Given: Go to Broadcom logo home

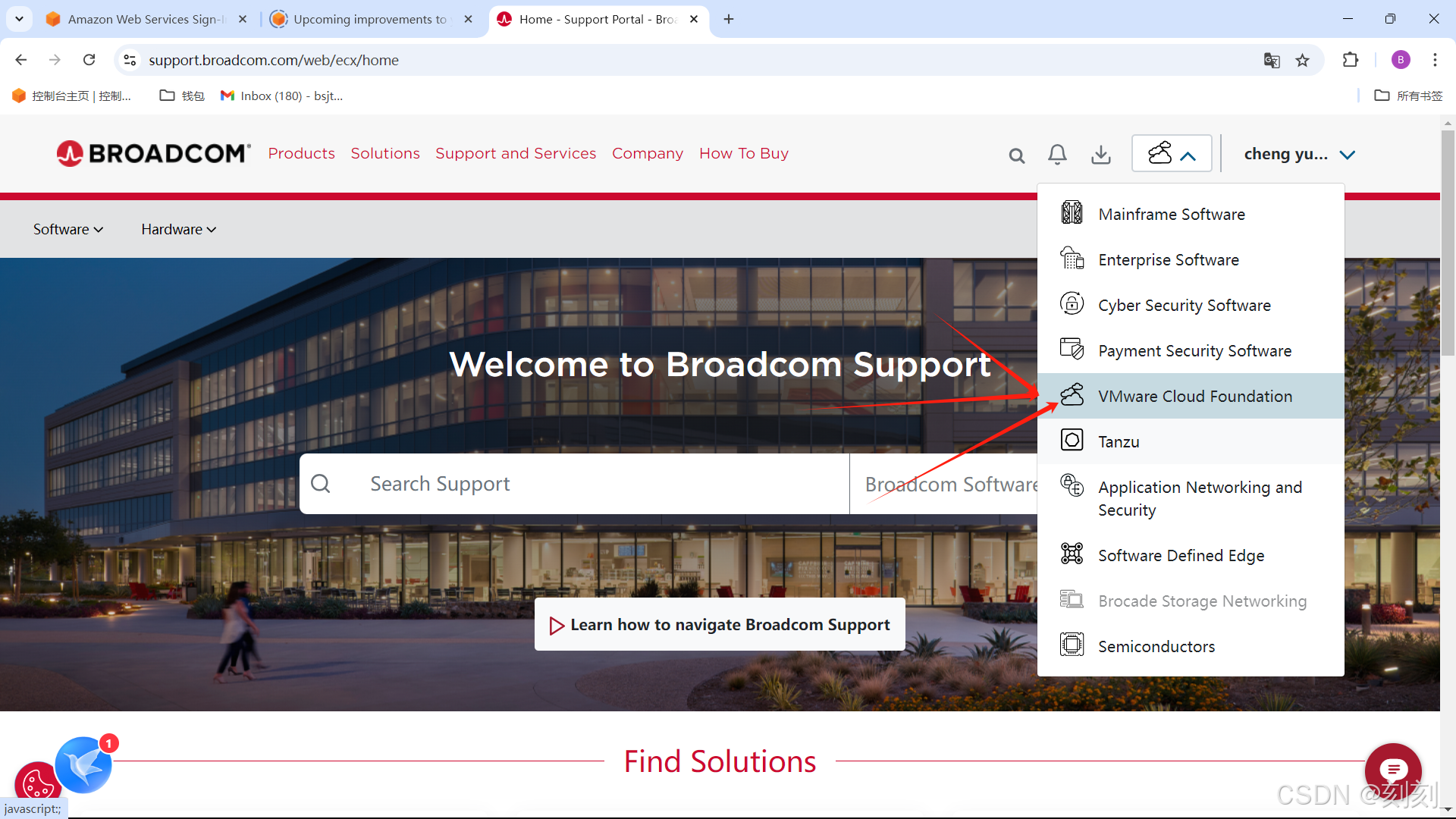Looking at the screenshot, I should pyautogui.click(x=153, y=153).
